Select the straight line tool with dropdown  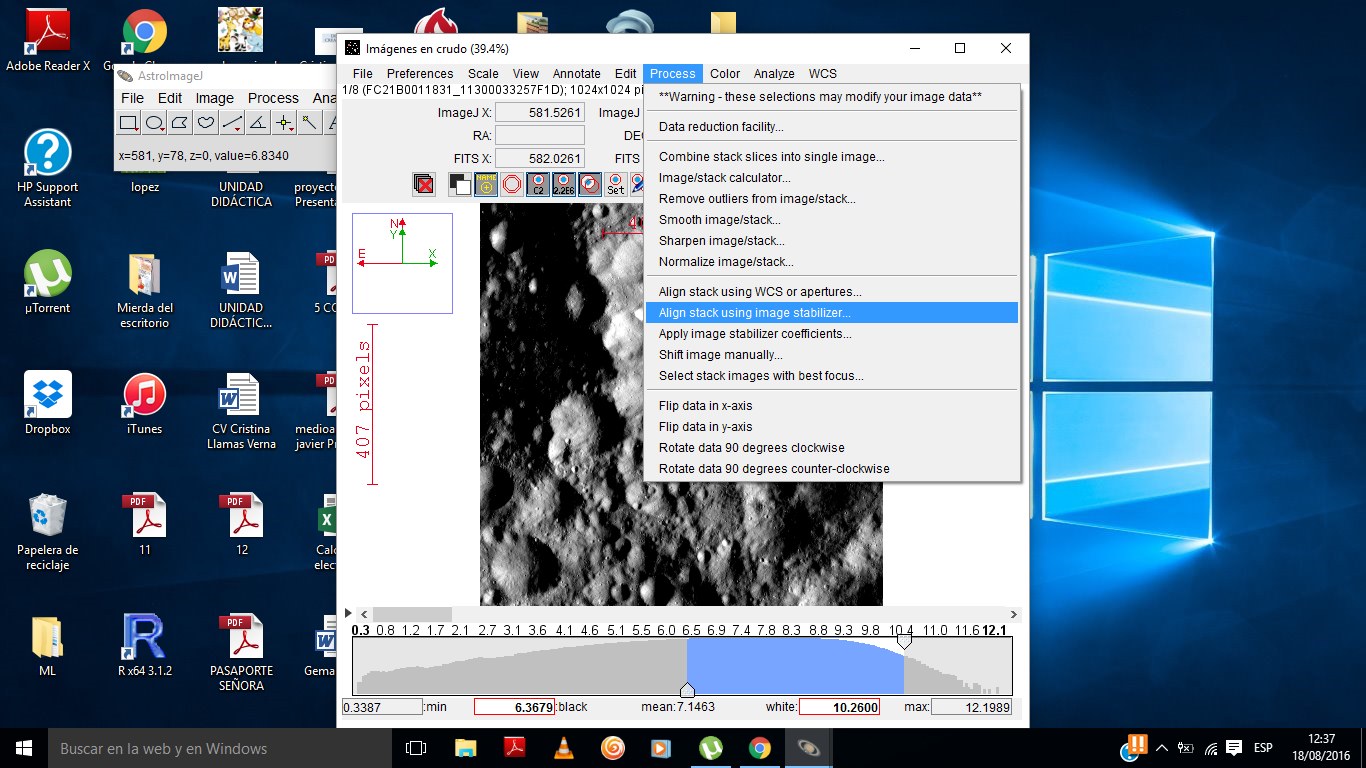(x=232, y=123)
